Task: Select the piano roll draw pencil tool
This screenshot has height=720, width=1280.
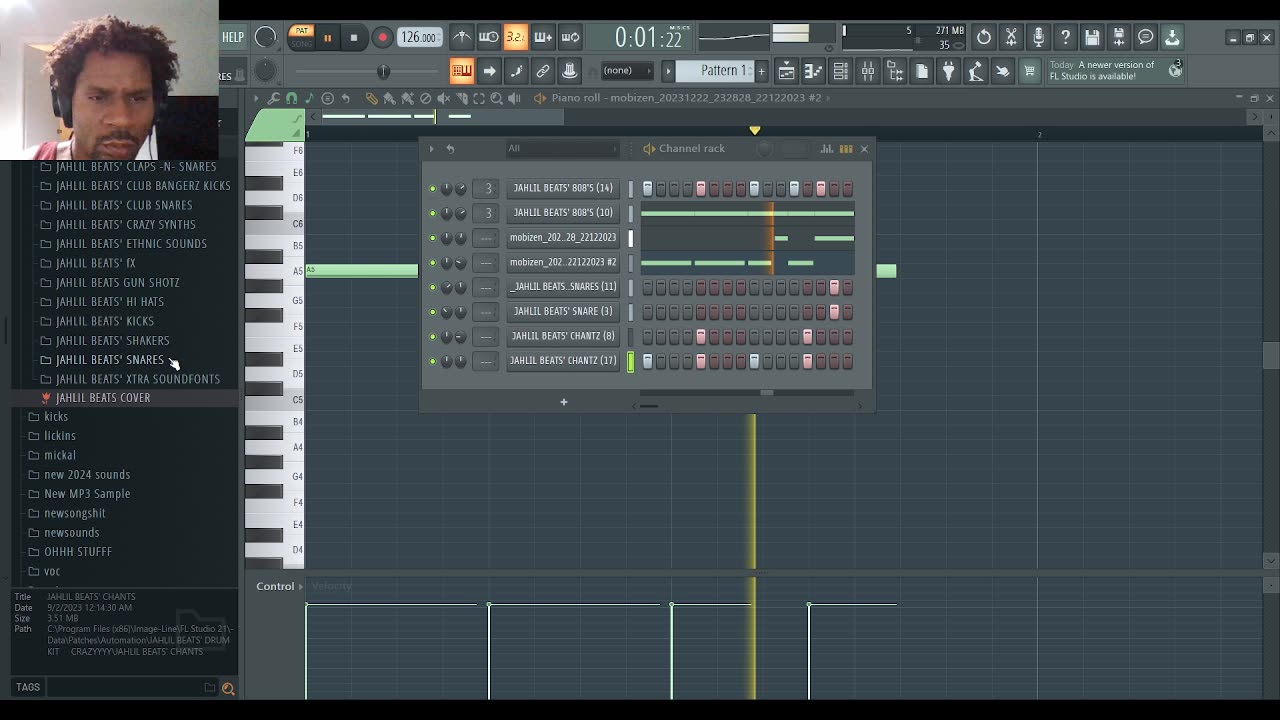Action: pos(371,98)
